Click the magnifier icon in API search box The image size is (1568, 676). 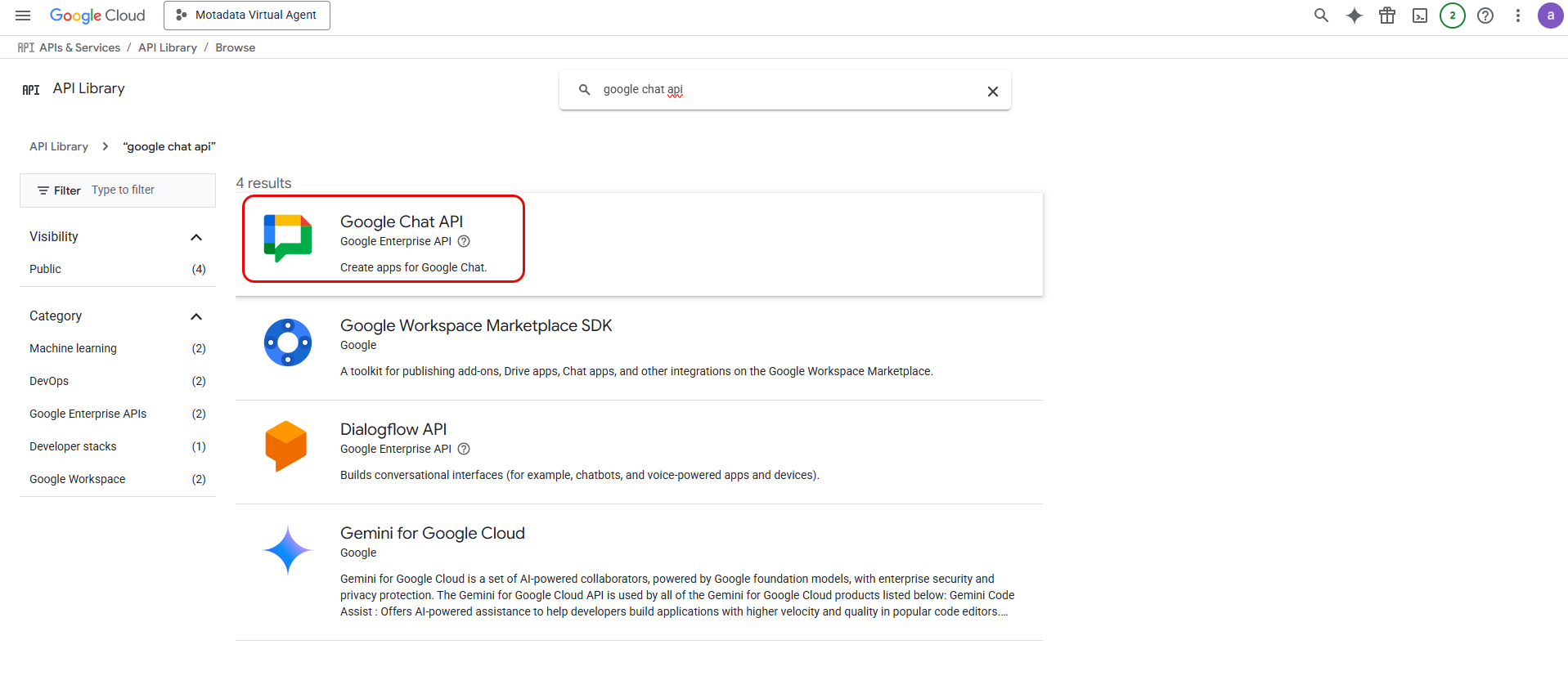[584, 90]
